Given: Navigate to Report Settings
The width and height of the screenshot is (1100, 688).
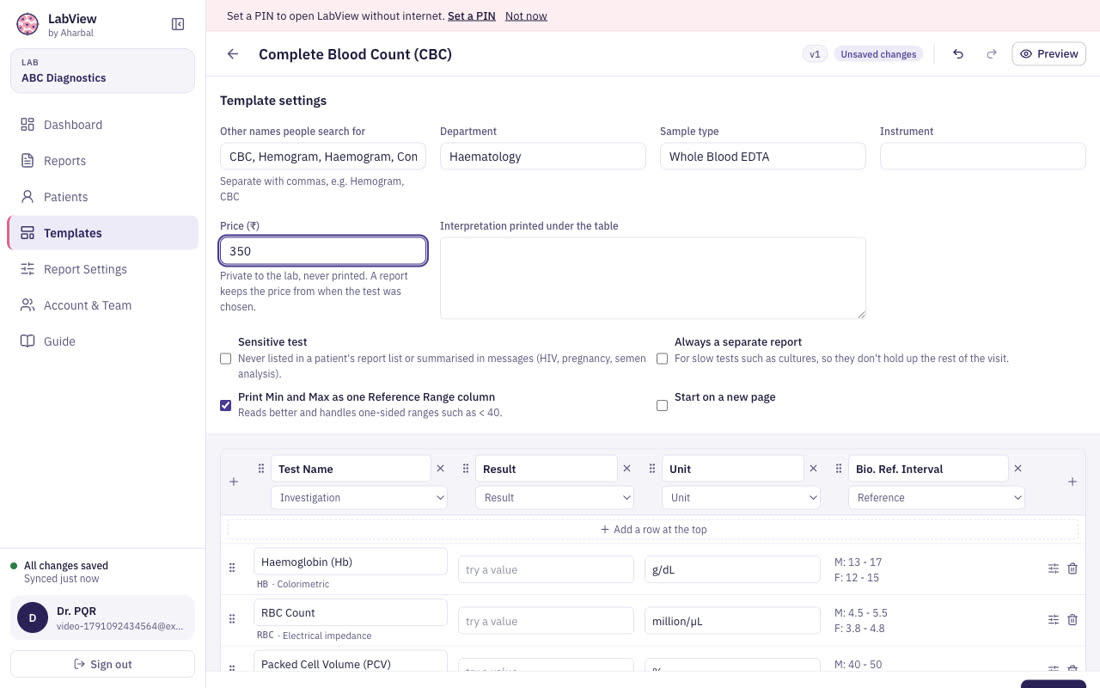Looking at the screenshot, I should point(102,269).
